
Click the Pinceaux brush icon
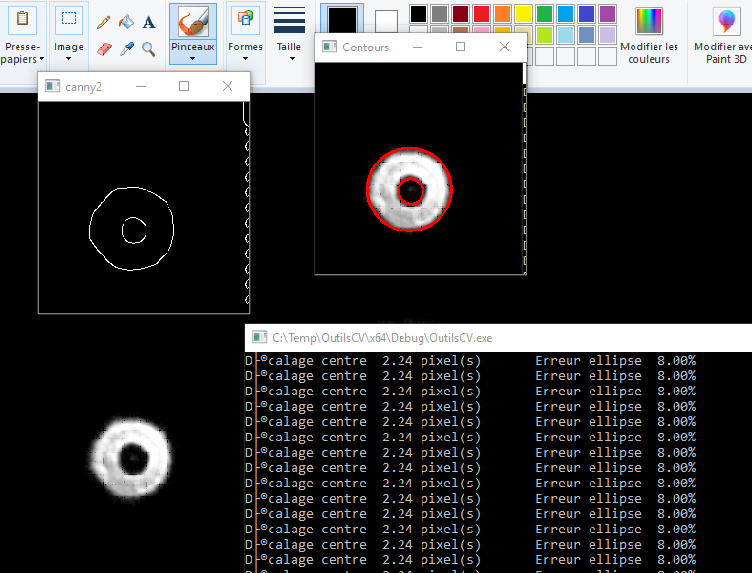(x=192, y=21)
